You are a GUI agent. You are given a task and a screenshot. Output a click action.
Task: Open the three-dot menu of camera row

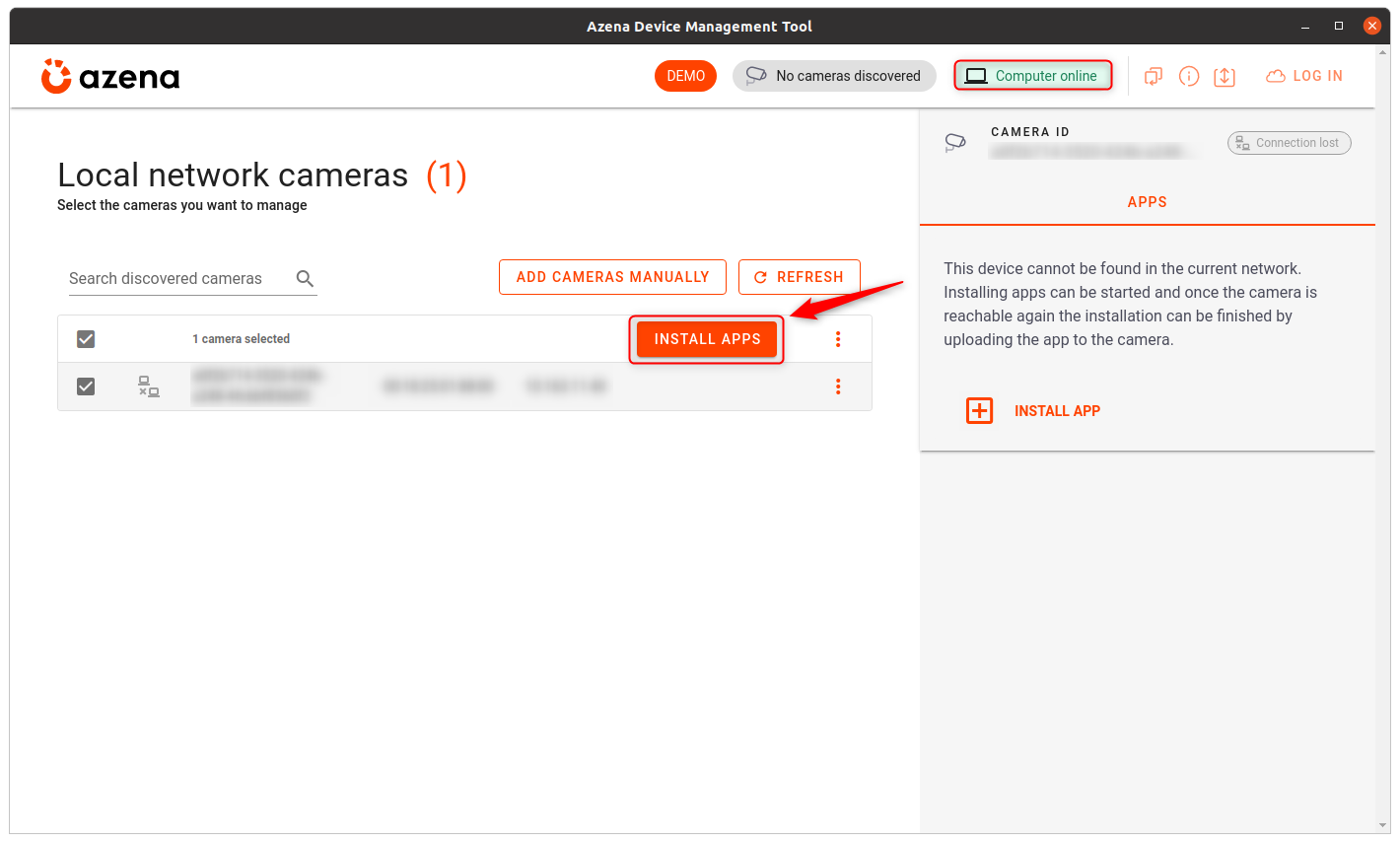coord(838,386)
